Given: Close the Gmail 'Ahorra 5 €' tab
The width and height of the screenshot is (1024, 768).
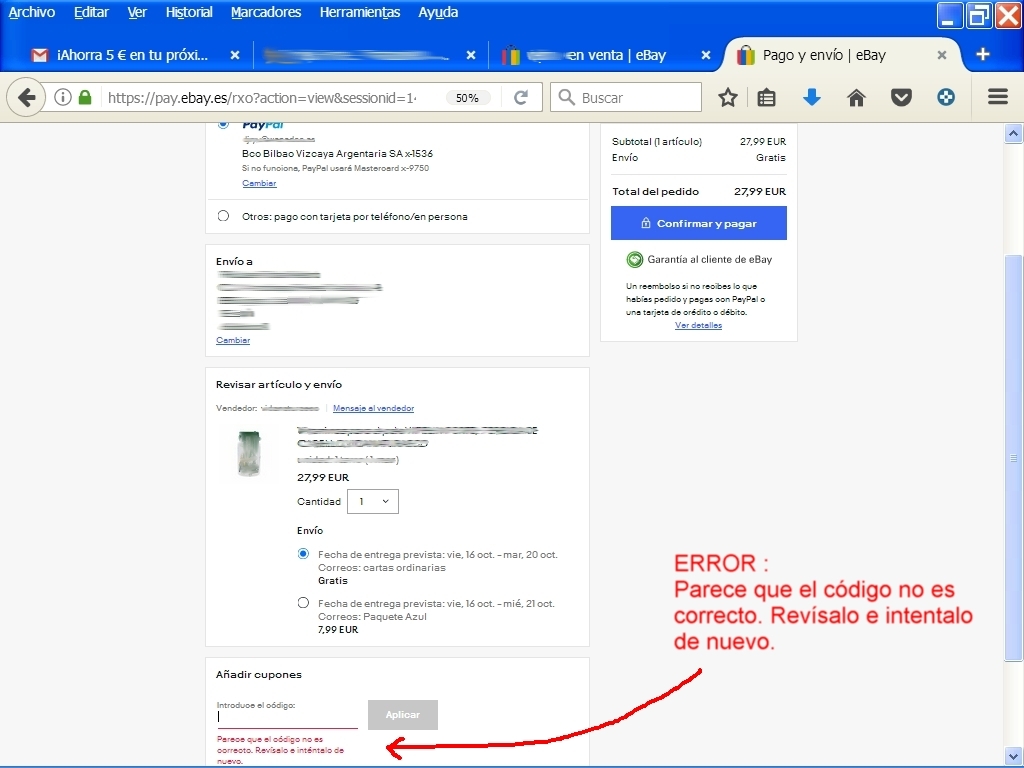Looking at the screenshot, I should [235, 56].
